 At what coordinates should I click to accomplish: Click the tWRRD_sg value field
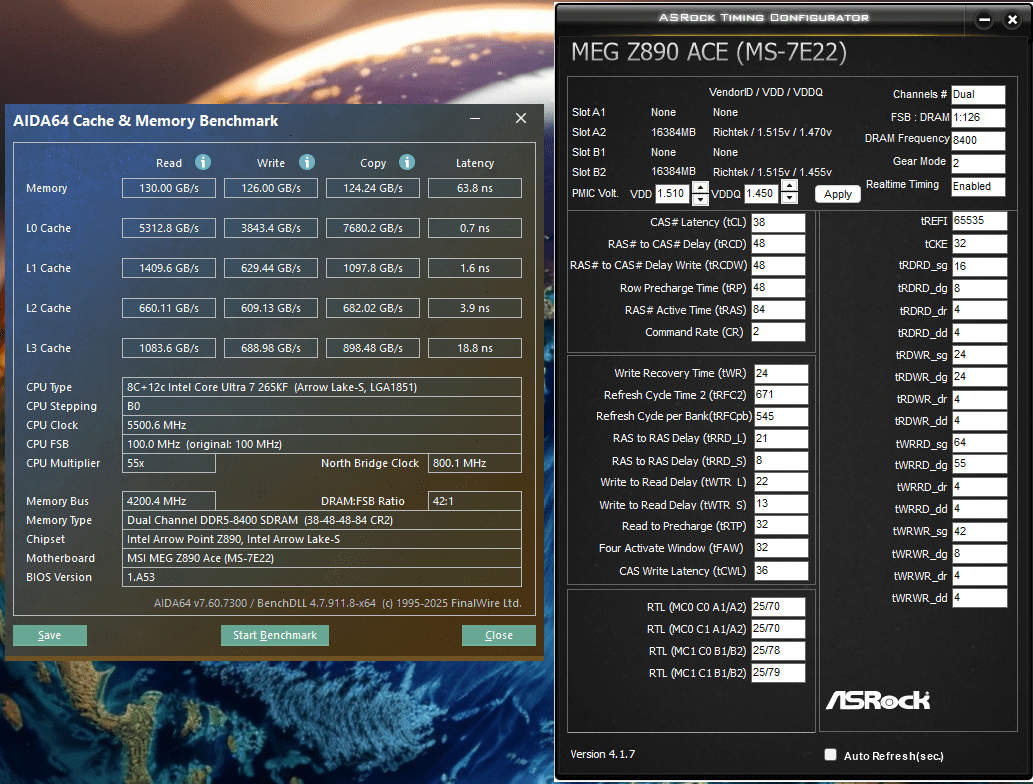click(x=979, y=443)
